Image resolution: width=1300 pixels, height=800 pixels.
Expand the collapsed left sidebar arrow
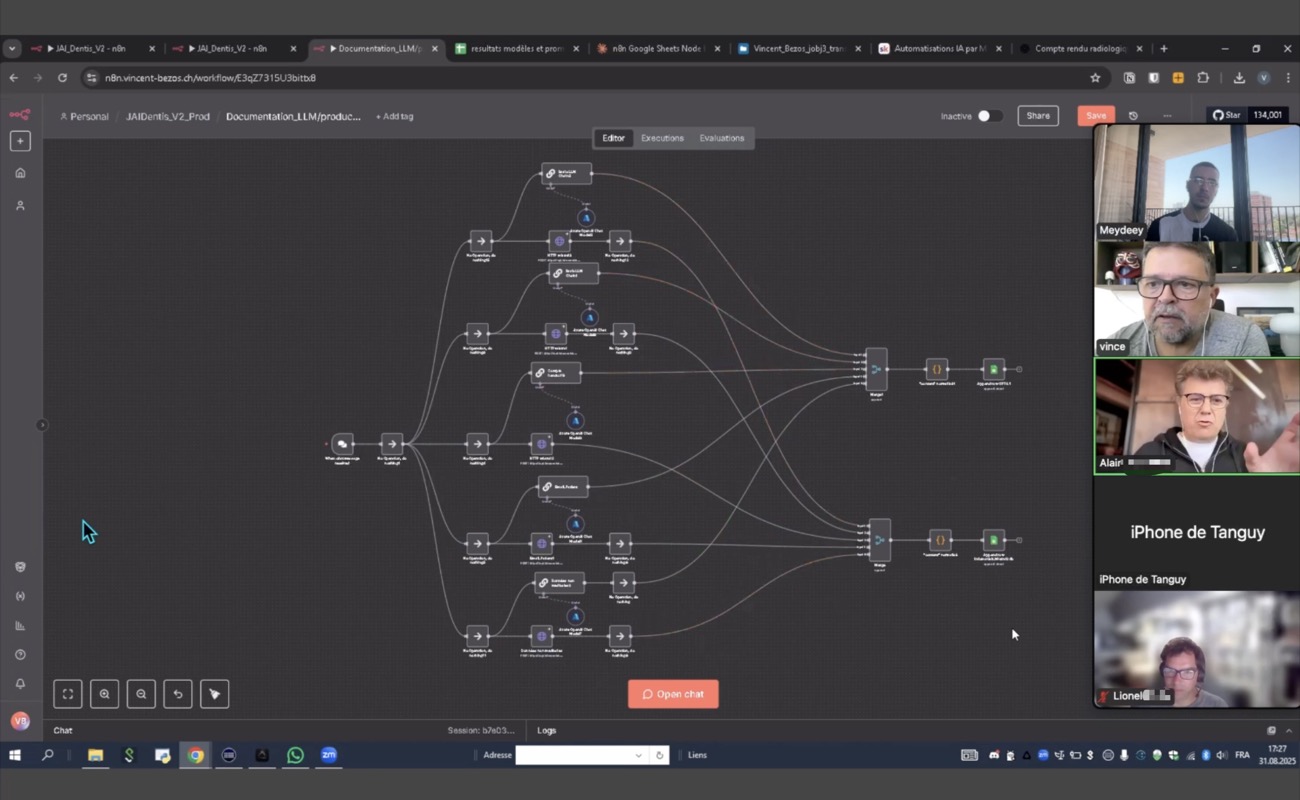click(x=42, y=425)
